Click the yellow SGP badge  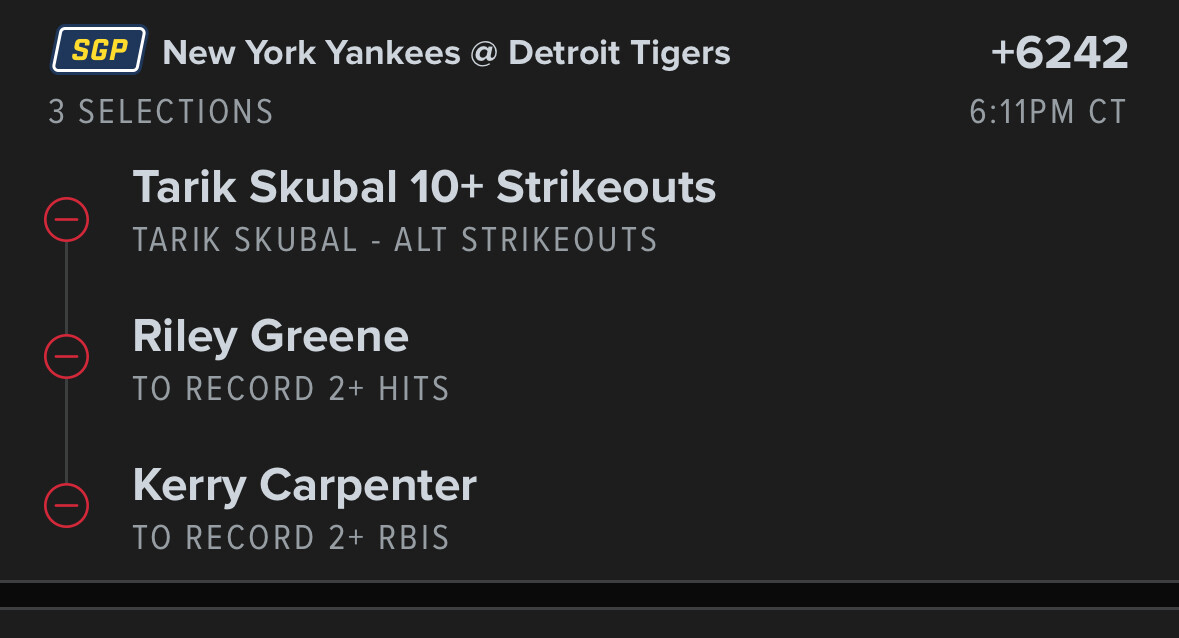99,51
